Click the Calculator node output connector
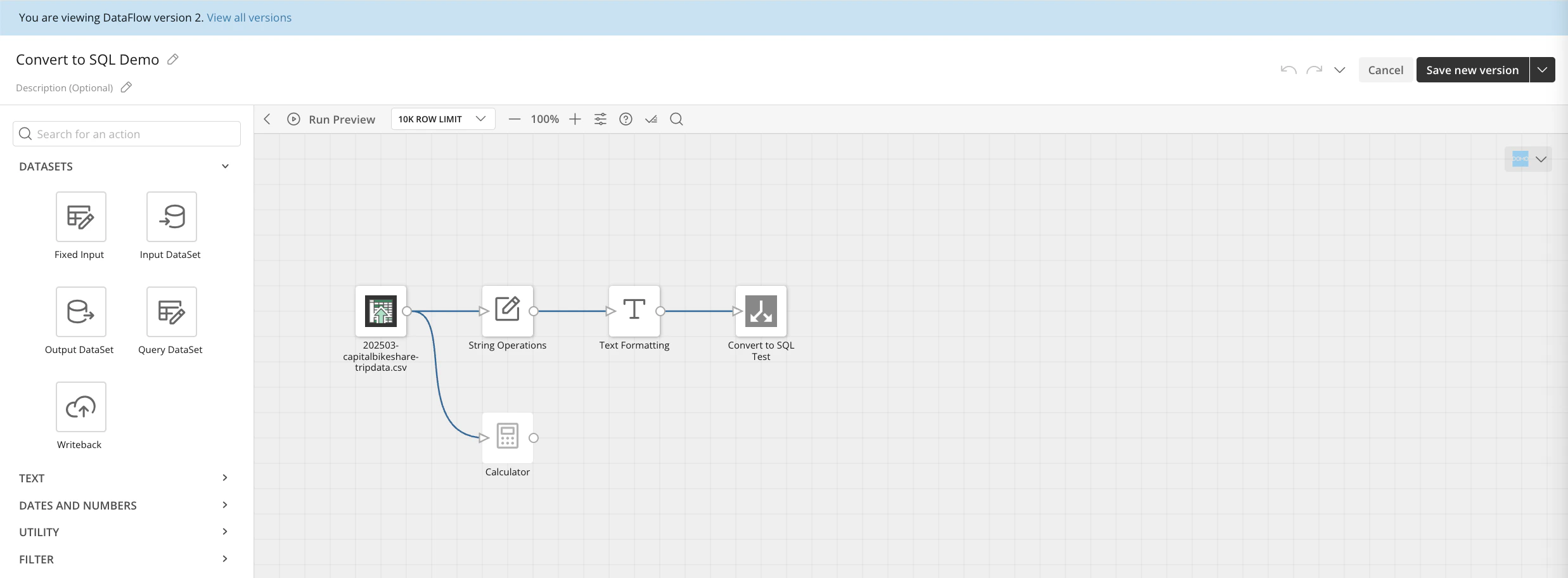This screenshot has height=578, width=1568. (x=534, y=438)
